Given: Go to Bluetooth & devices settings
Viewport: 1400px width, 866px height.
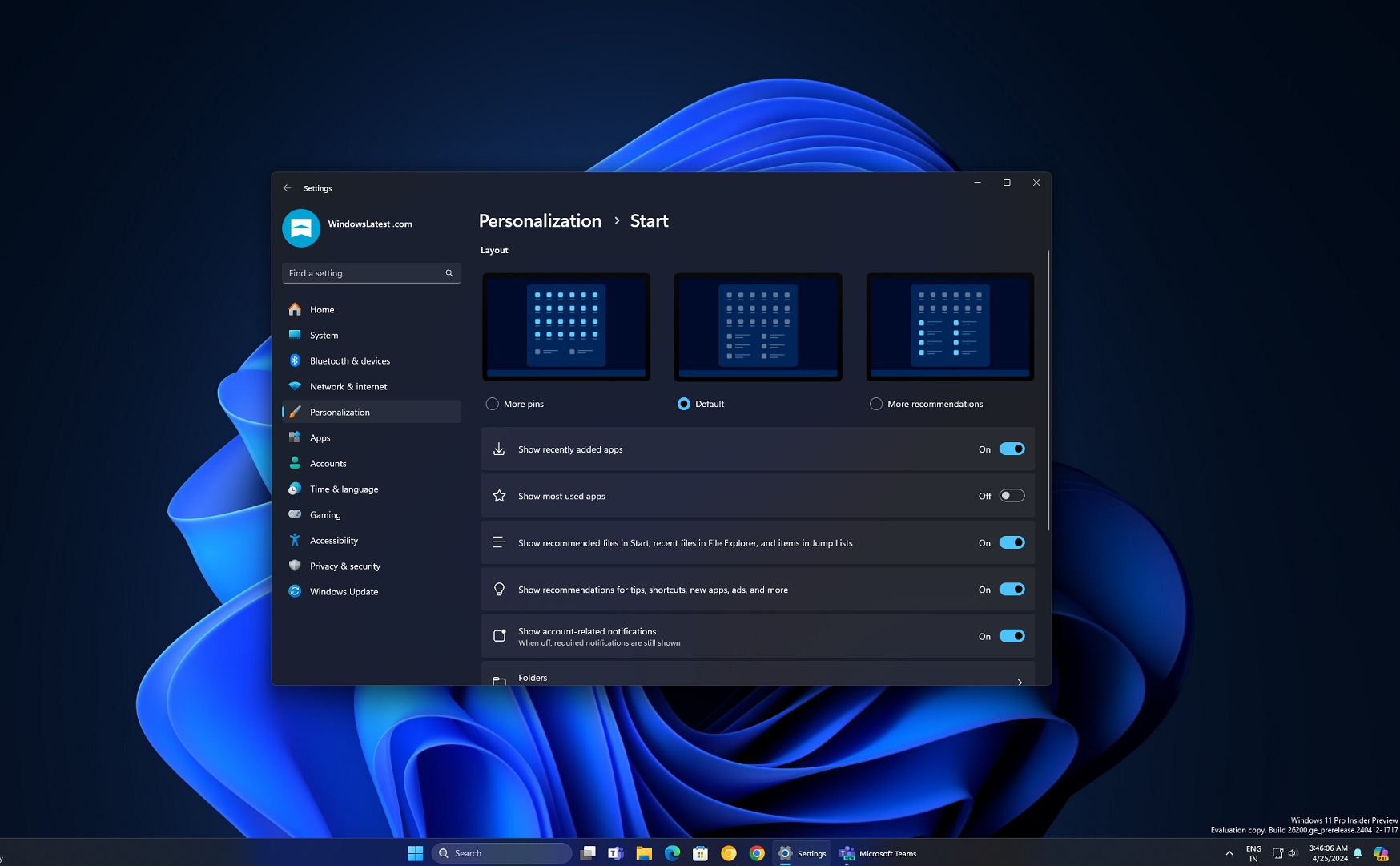Looking at the screenshot, I should point(372,360).
